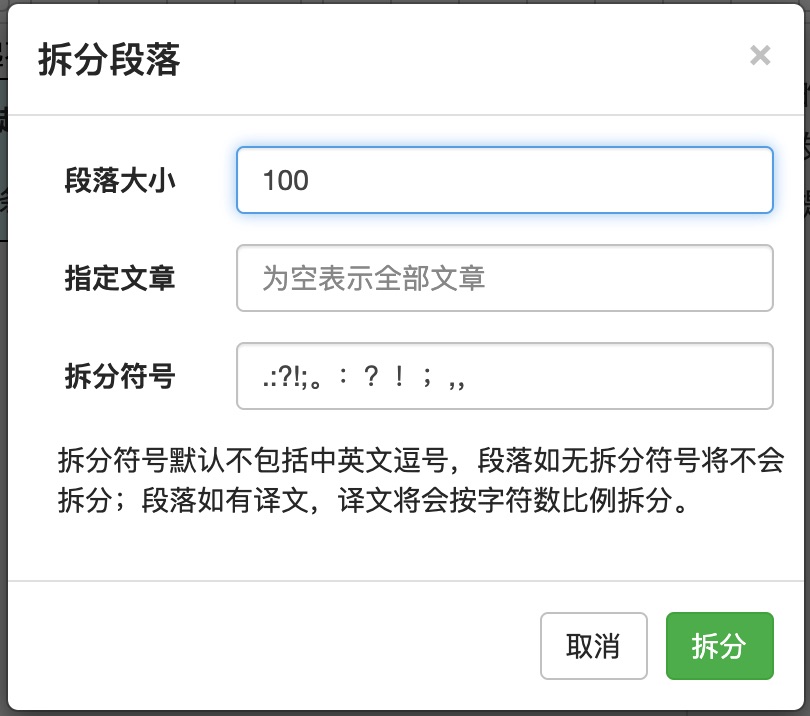Close the 拆分段落 dialog with the X icon
The height and width of the screenshot is (716, 810).
click(x=760, y=55)
